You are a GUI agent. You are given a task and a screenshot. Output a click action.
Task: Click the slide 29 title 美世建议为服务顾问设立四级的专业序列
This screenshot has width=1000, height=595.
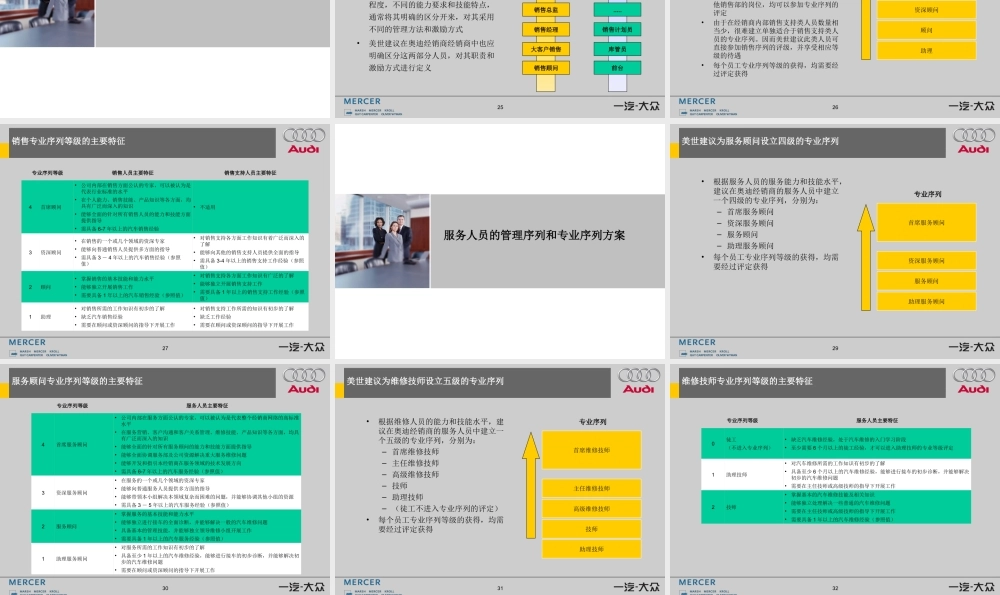760,141
